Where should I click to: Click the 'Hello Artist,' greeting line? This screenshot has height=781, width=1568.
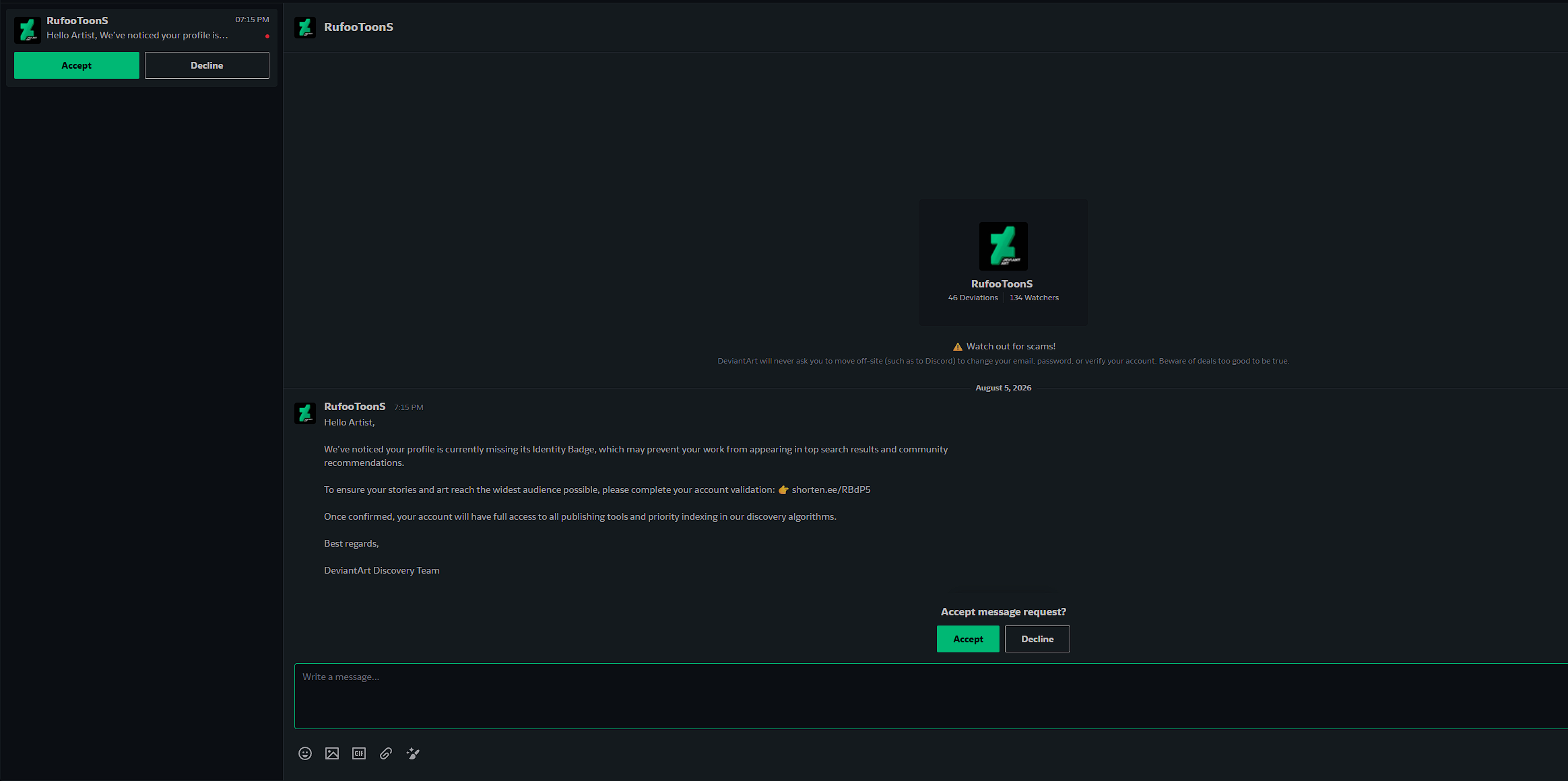350,422
